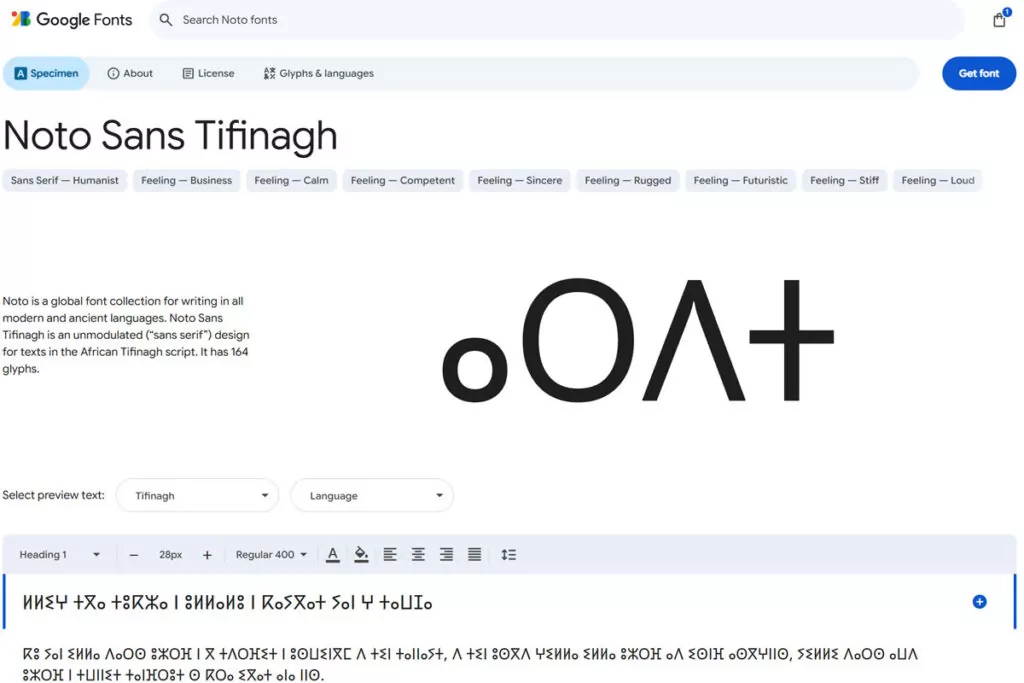The height and width of the screenshot is (683, 1024).
Task: Increase font size with plus button
Action: pos(207,555)
